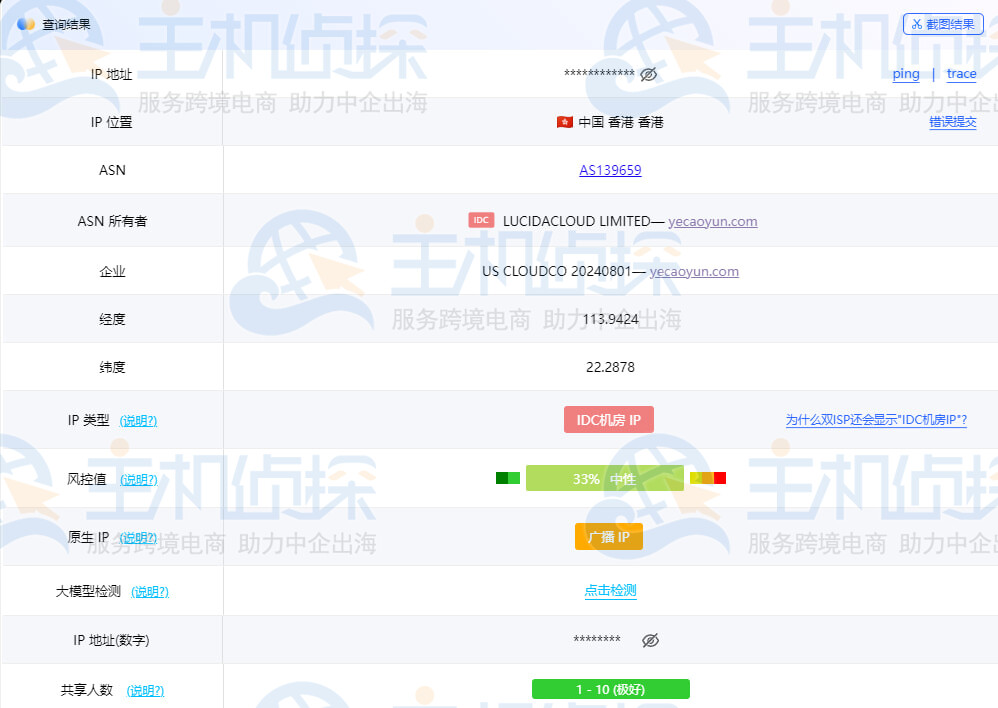Click the red "IDC机房 IP" badge
998x708 pixels.
click(611, 419)
